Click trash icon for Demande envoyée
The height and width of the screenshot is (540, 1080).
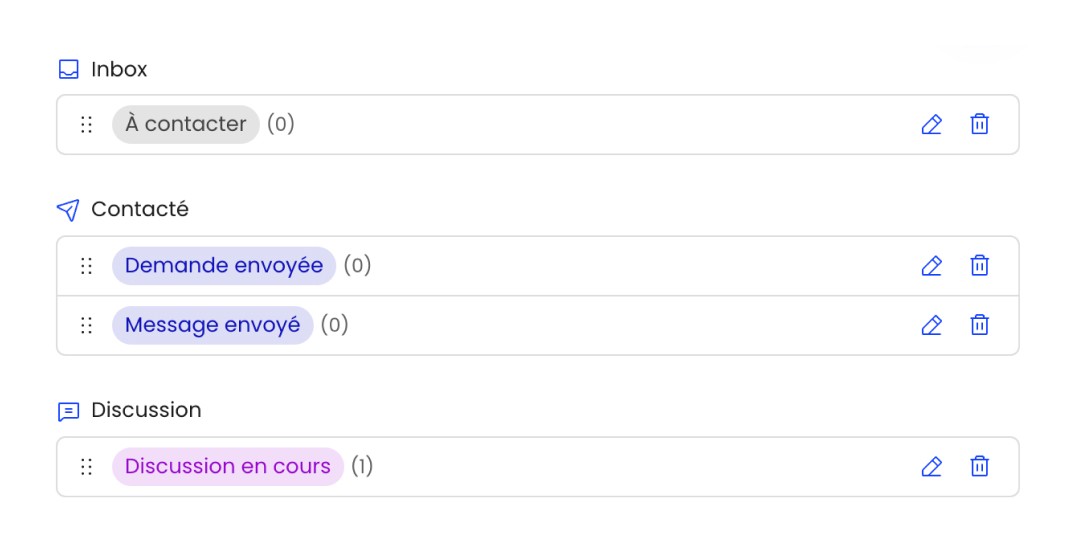980,266
